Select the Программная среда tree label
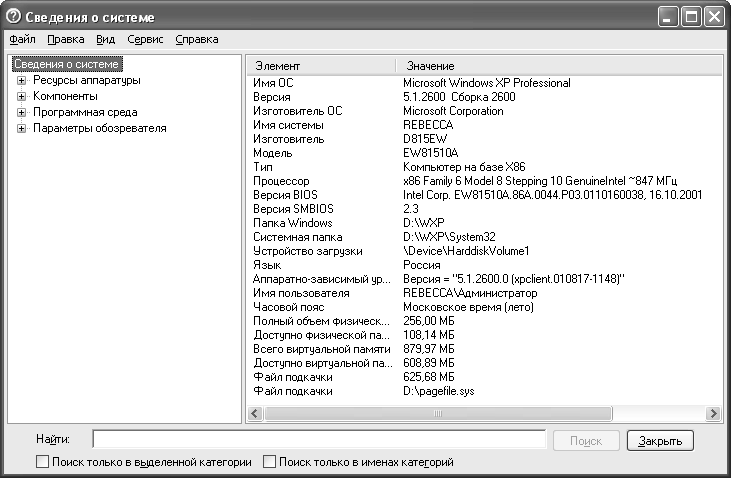This screenshot has width=731, height=478. (x=85, y=112)
